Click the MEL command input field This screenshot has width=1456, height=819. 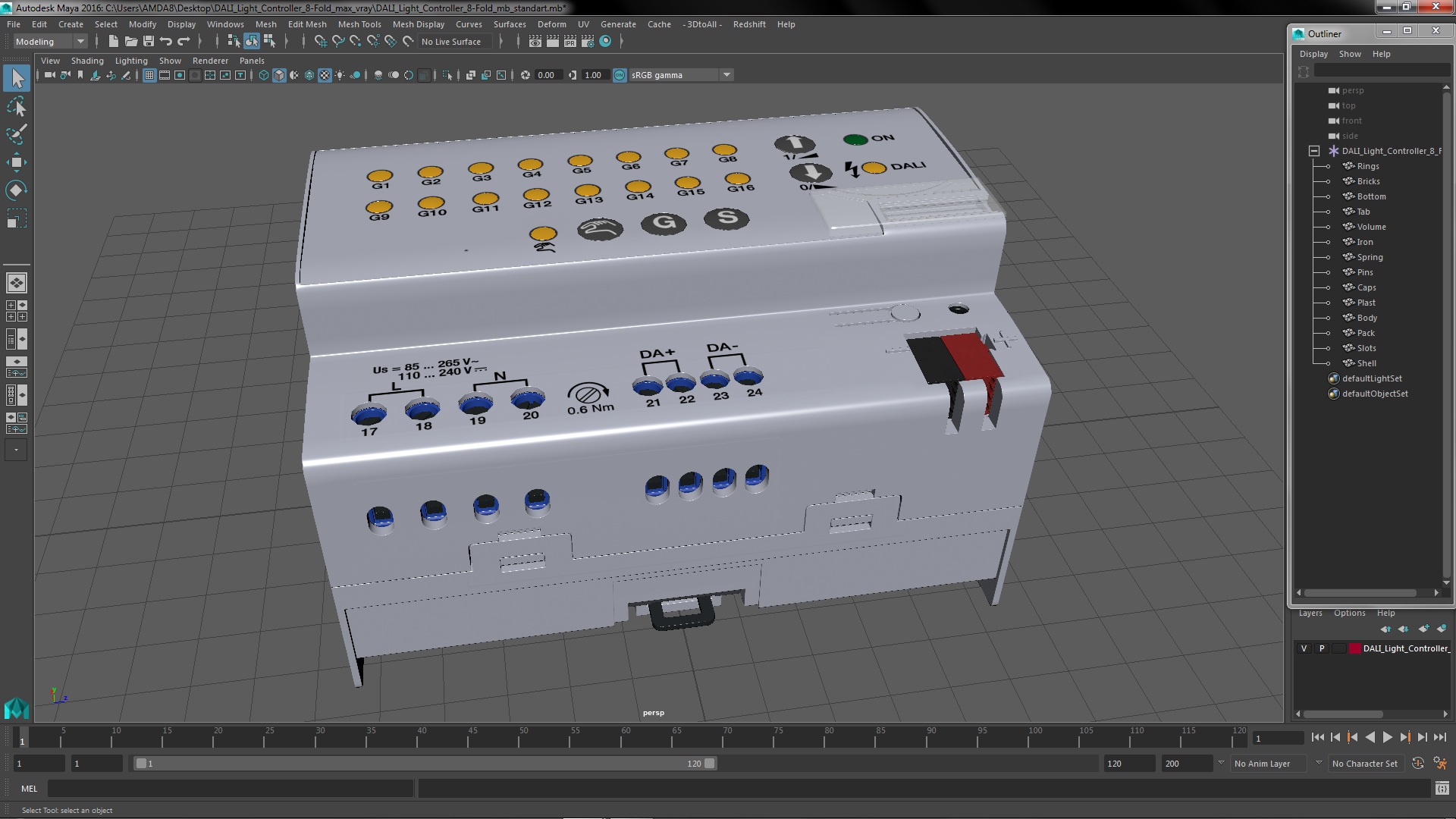pos(231,789)
